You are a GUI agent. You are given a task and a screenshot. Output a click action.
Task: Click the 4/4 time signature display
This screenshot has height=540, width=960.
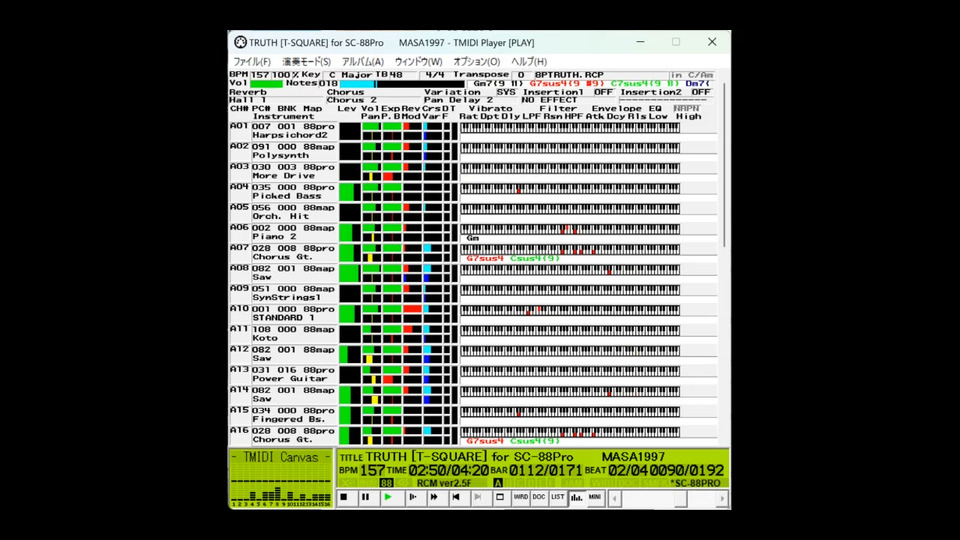point(435,75)
